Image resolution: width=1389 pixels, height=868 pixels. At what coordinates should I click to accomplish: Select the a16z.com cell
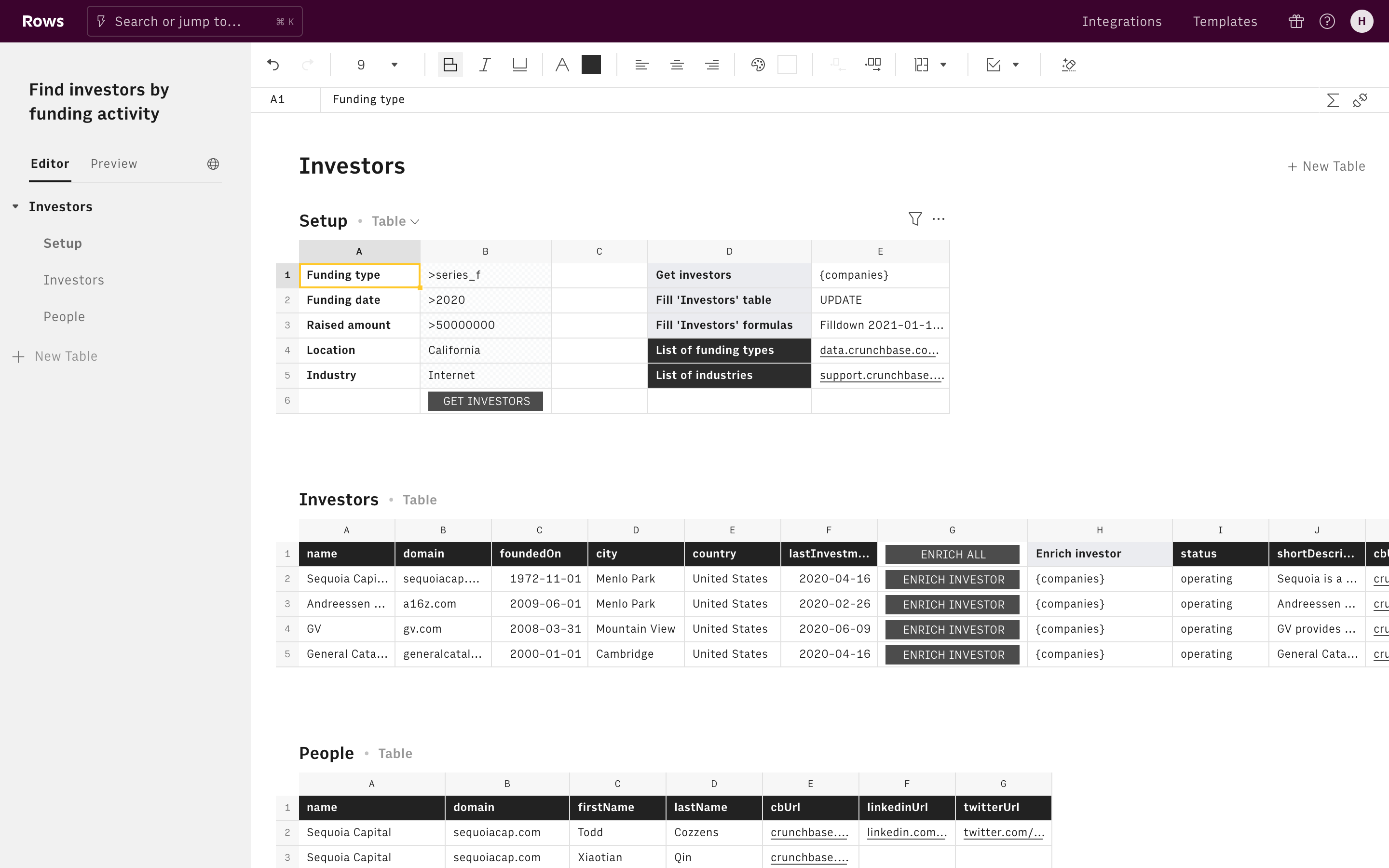point(443,604)
